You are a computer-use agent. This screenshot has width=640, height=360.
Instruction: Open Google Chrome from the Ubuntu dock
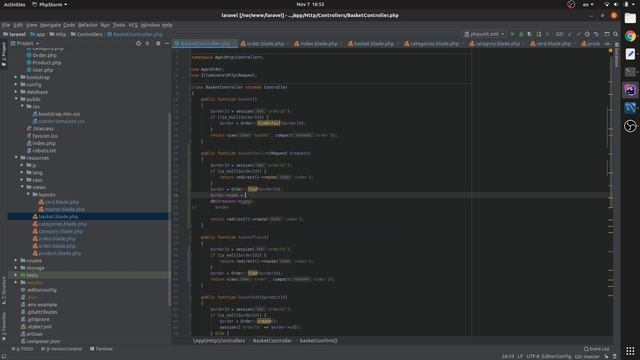(630, 36)
